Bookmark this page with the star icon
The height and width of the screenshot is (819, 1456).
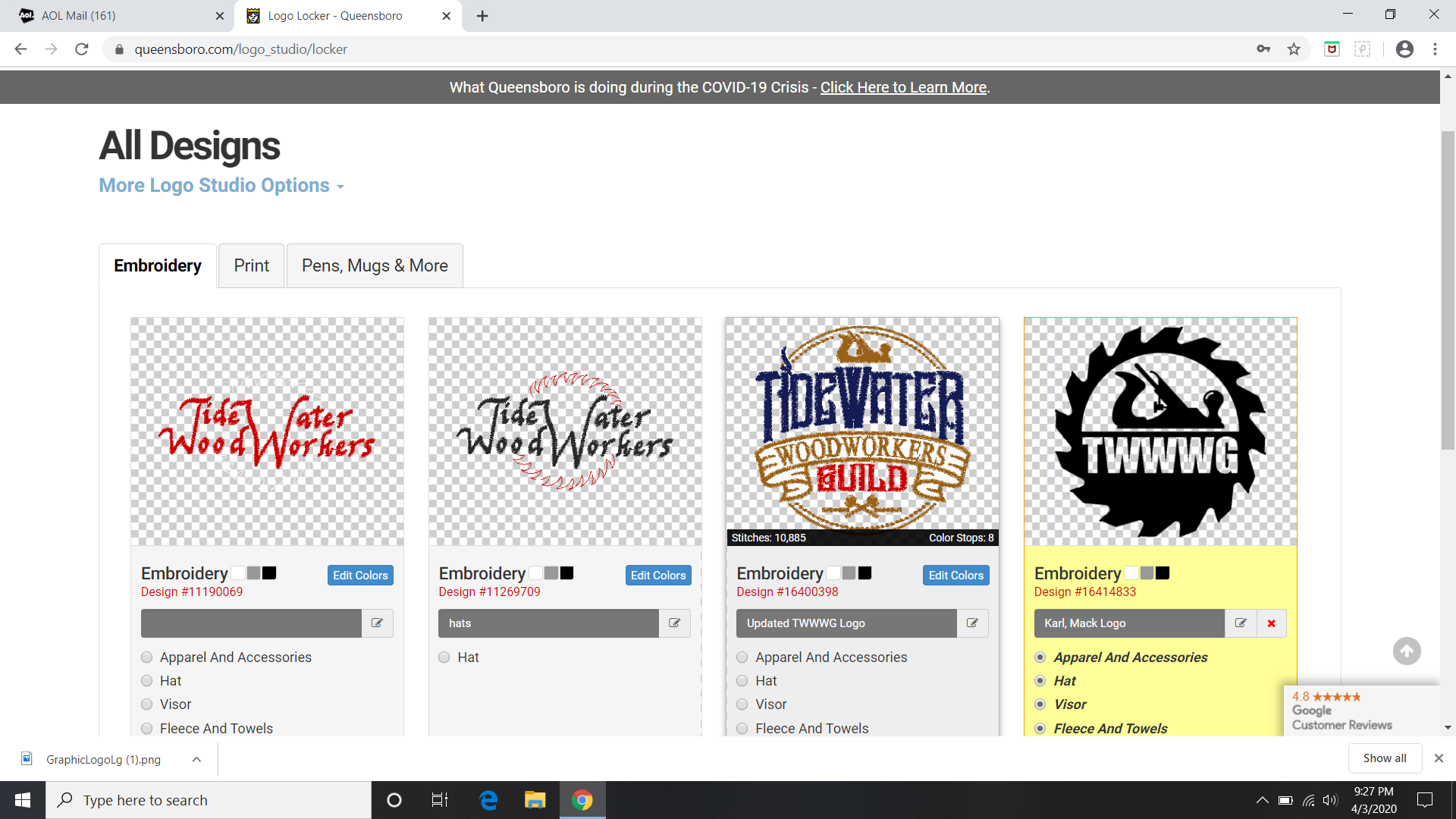tap(1294, 49)
